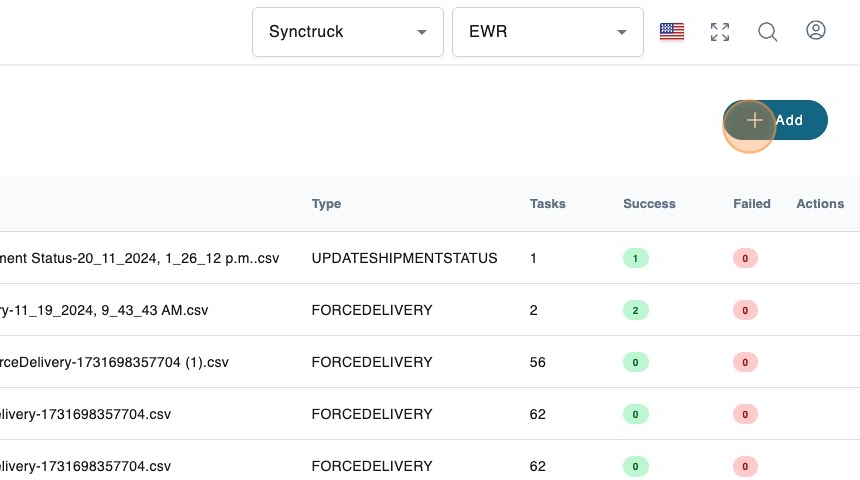Click the US flag language icon
This screenshot has width=860, height=480.
click(x=672, y=32)
